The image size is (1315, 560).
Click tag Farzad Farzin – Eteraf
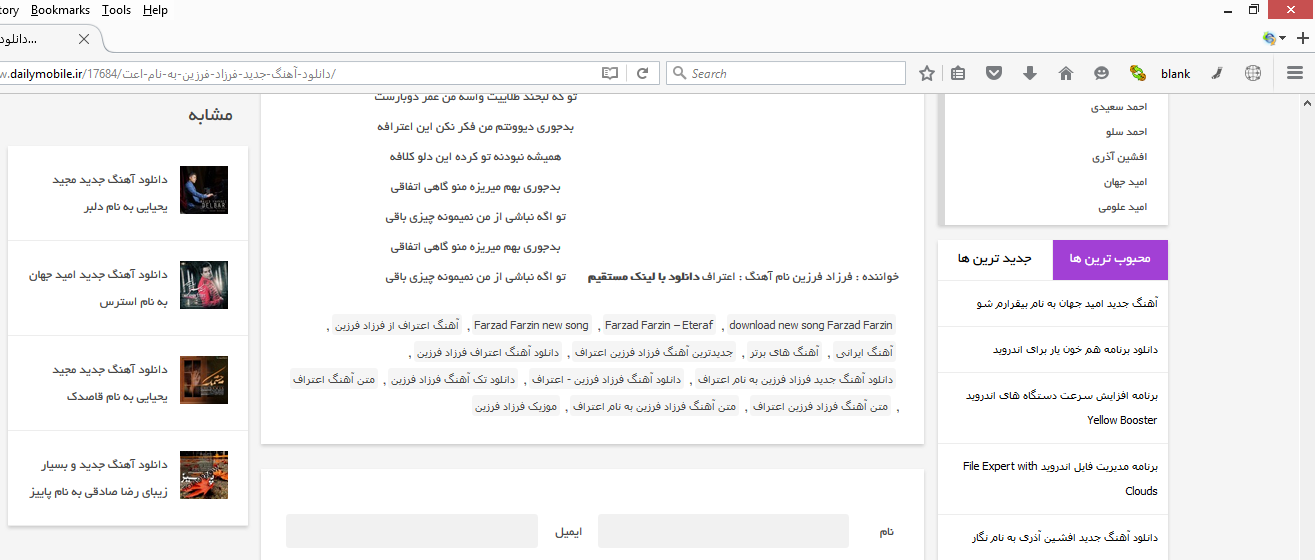point(659,325)
